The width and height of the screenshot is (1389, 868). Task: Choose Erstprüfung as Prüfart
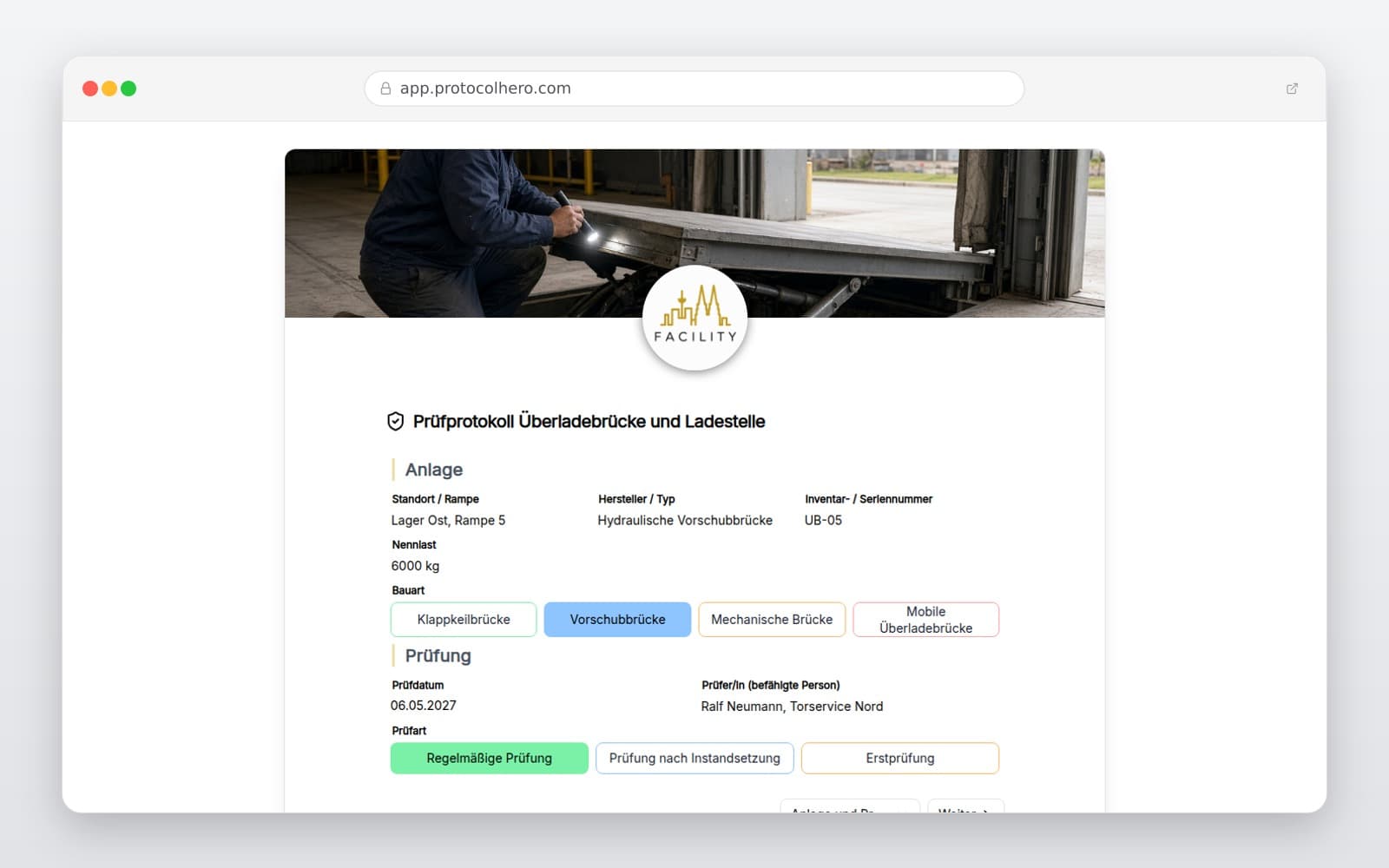pyautogui.click(x=899, y=759)
